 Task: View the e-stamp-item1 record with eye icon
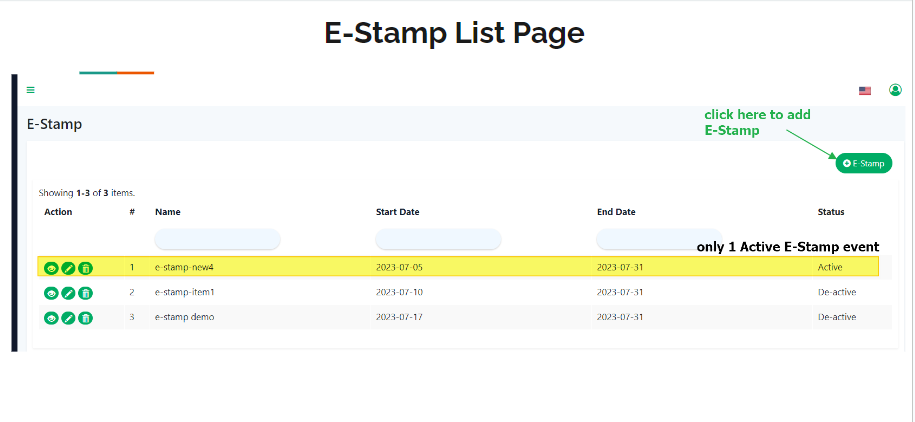click(x=51, y=293)
